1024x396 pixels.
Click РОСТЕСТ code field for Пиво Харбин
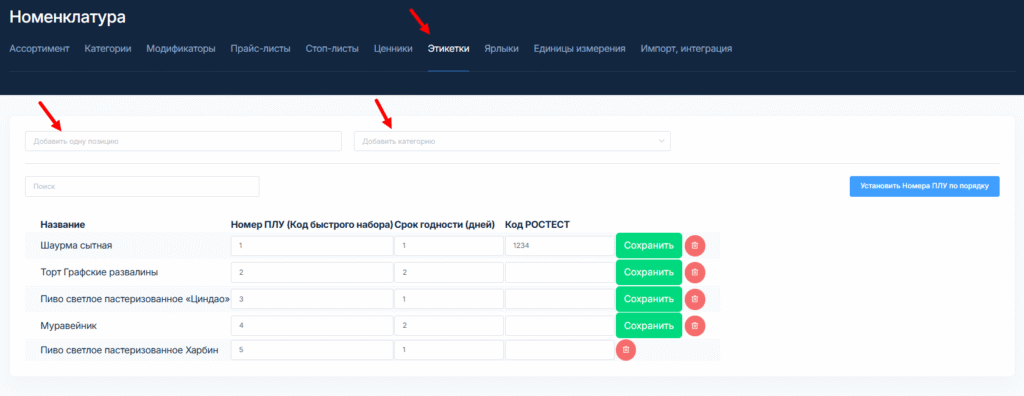pyautogui.click(x=560, y=350)
